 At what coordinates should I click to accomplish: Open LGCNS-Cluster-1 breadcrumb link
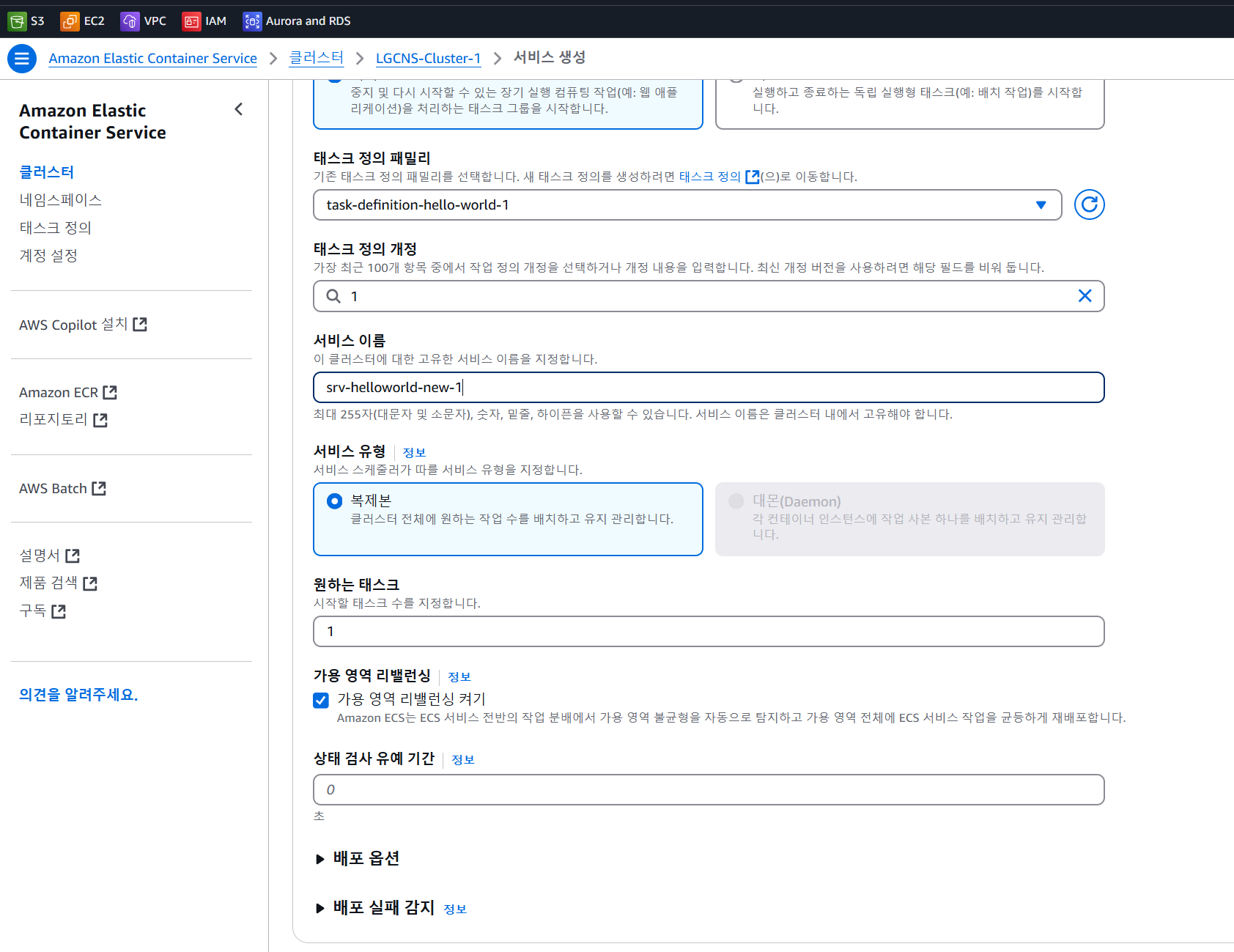pos(429,59)
